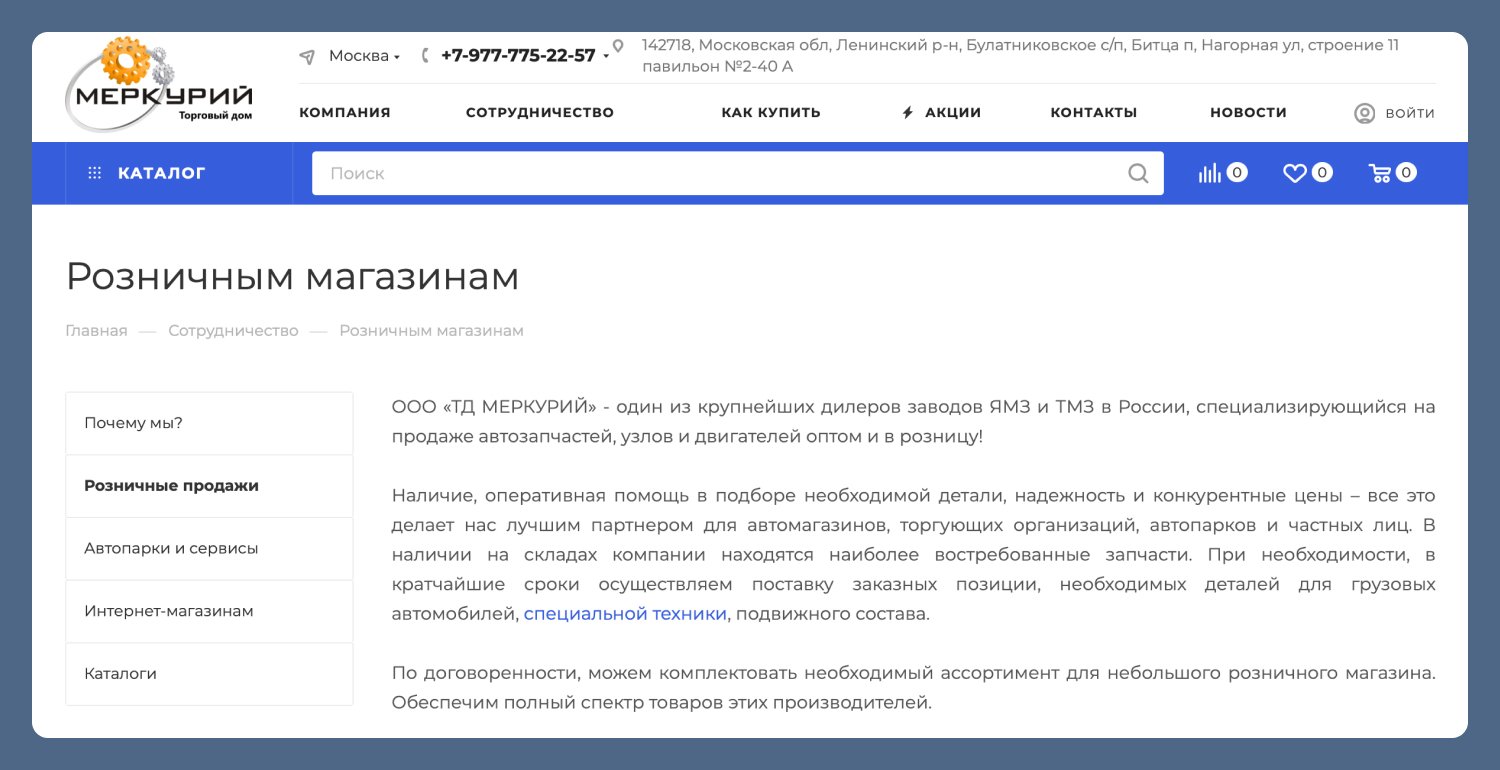
Task: Open the comparison chart icon
Action: coord(1210,173)
